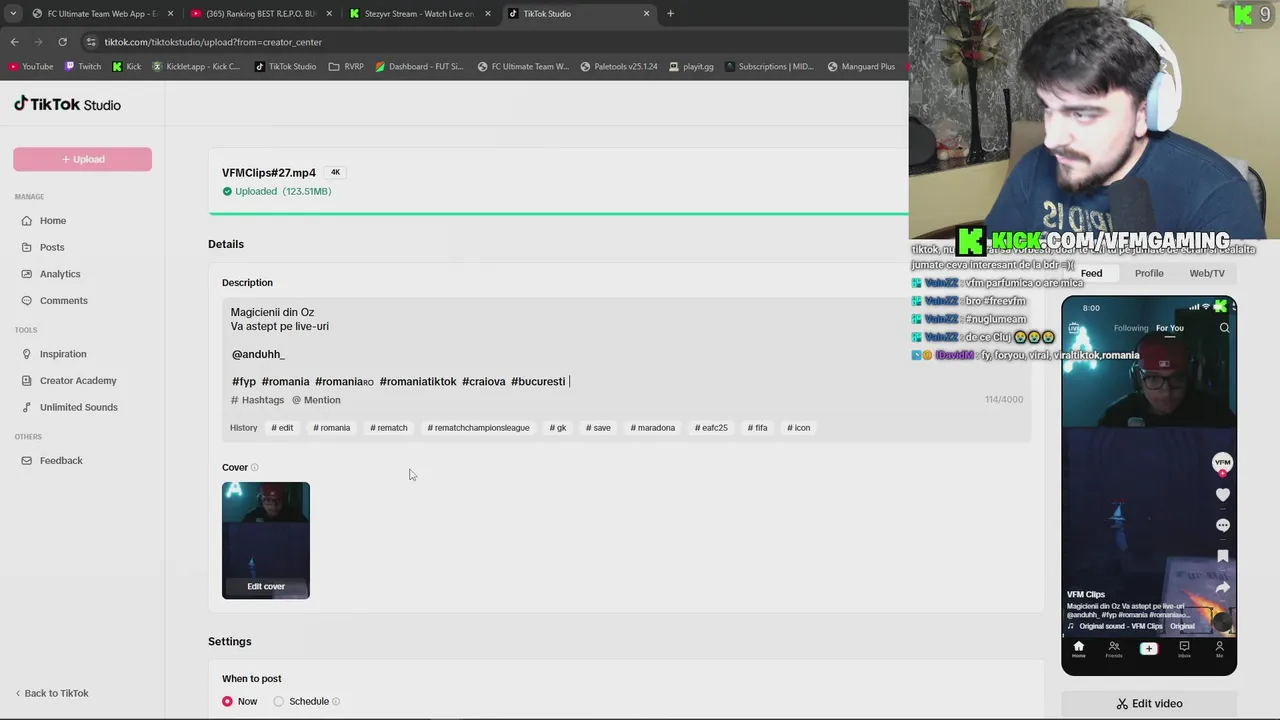
Task: Click Friends icon in preview bottom bar
Action: (1114, 649)
